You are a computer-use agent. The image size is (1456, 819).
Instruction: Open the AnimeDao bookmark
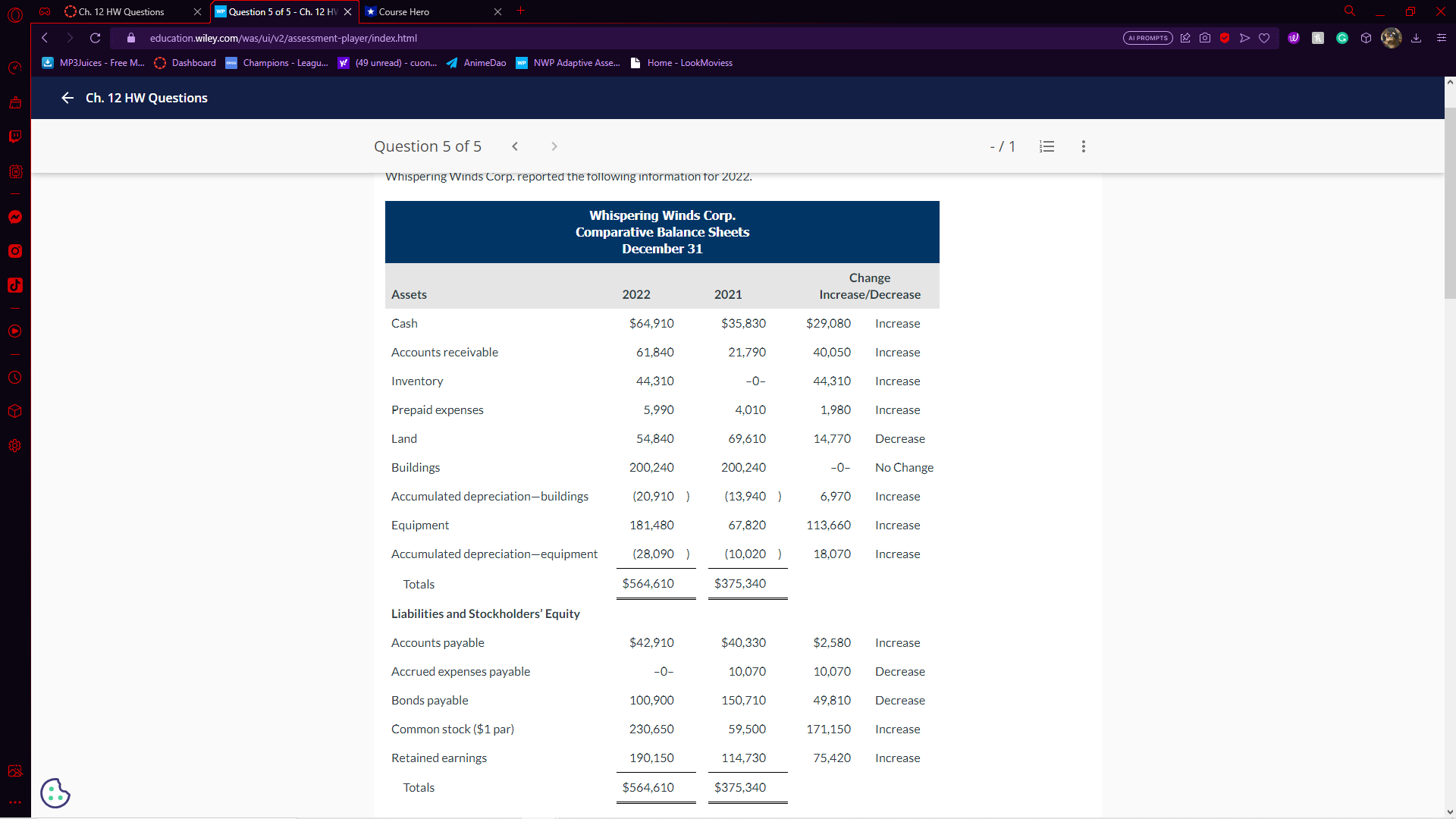tap(476, 63)
